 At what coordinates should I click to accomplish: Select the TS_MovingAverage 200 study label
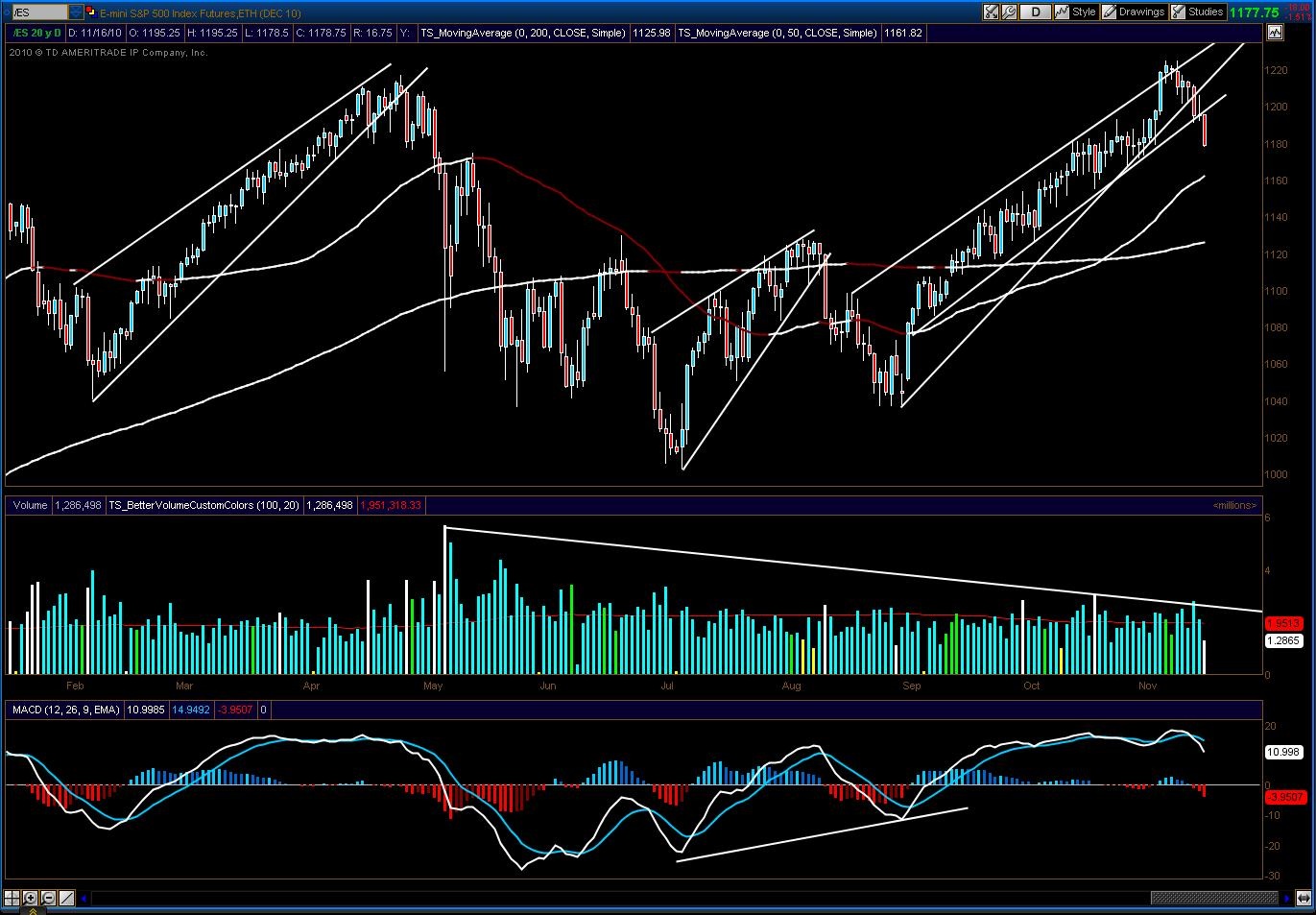523,33
